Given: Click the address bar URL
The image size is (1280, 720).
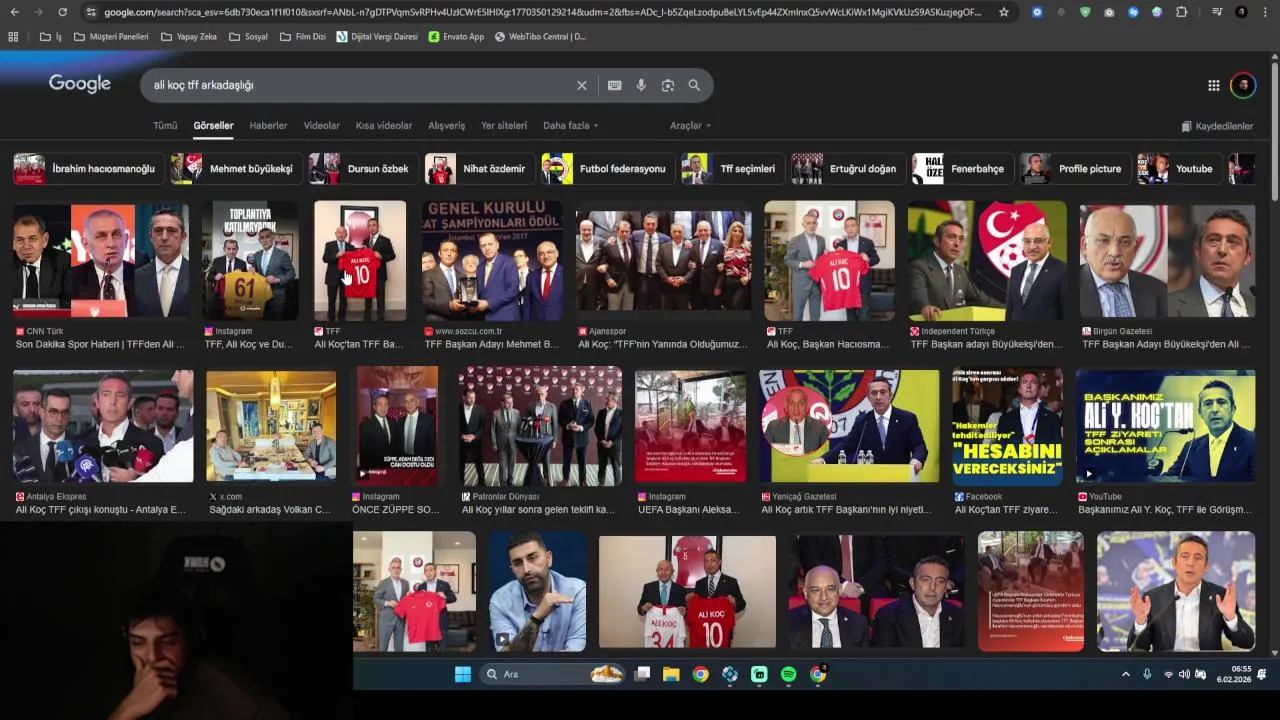Looking at the screenshot, I should pos(544,12).
